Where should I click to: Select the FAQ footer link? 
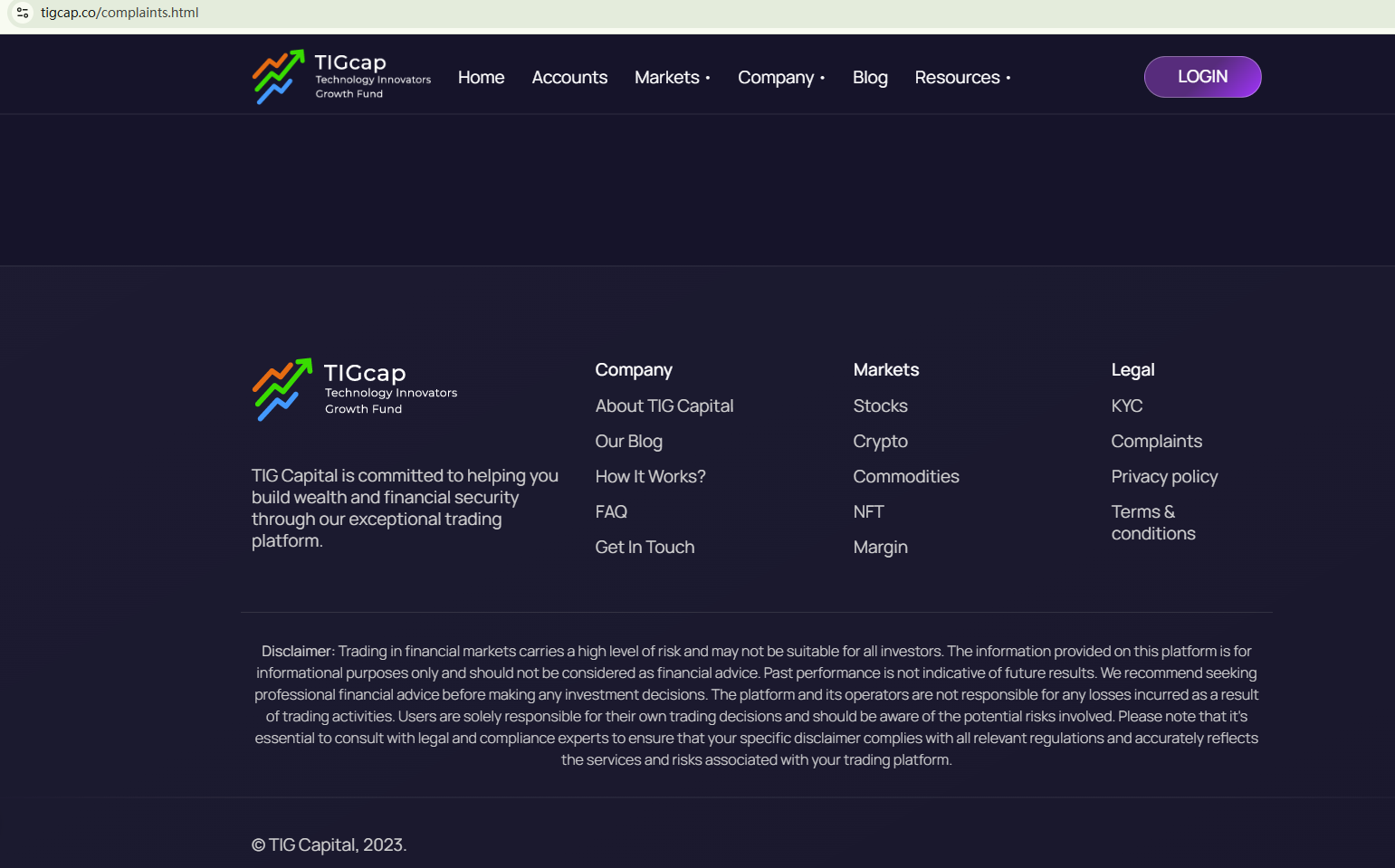tap(611, 512)
